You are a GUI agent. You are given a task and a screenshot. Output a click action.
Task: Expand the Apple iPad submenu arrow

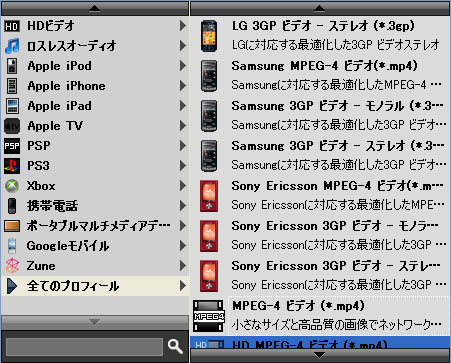click(183, 106)
